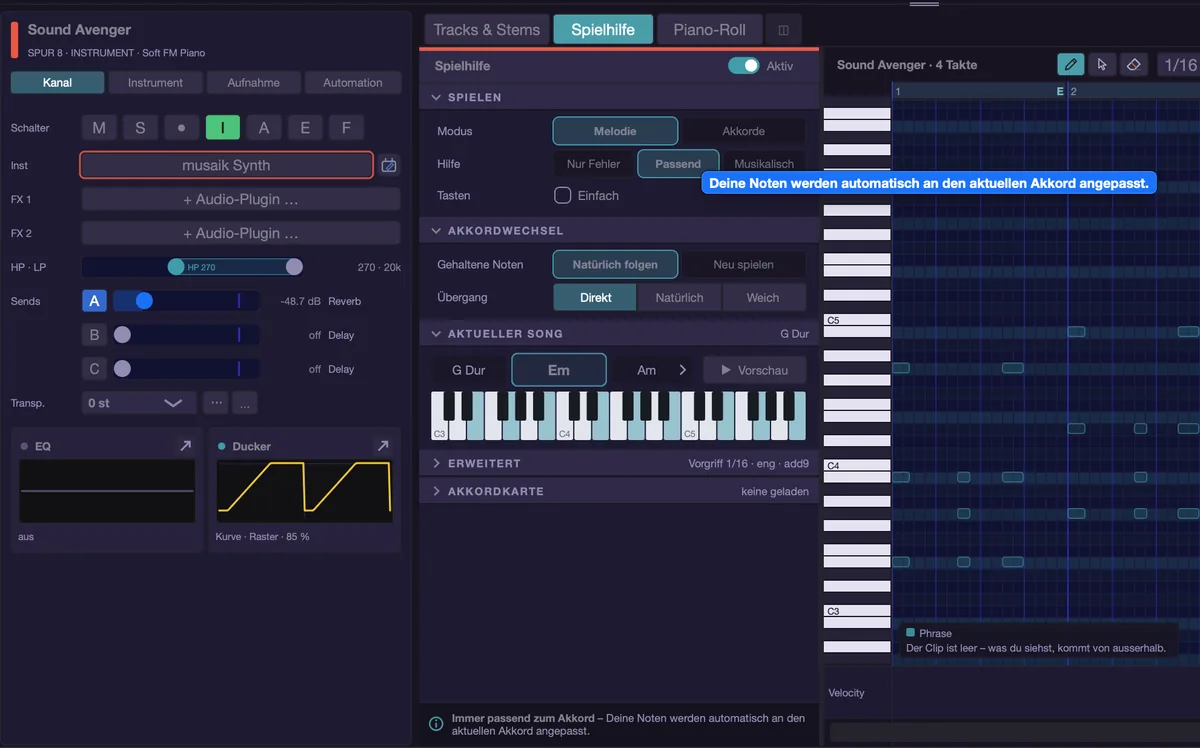
Task: Open the instrument editor icon beside musaik Synth
Action: (390, 165)
